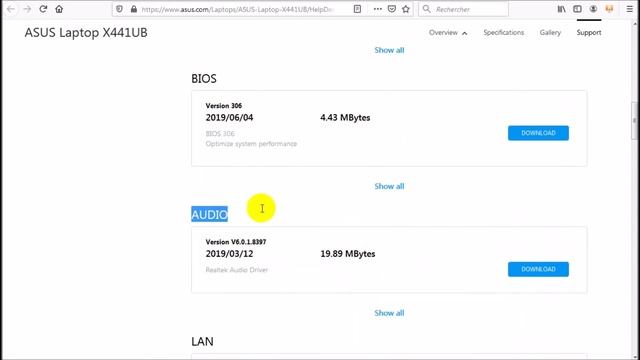Open the Firefox hamburger menu
This screenshot has width=640, height=360.
[x=630, y=9]
